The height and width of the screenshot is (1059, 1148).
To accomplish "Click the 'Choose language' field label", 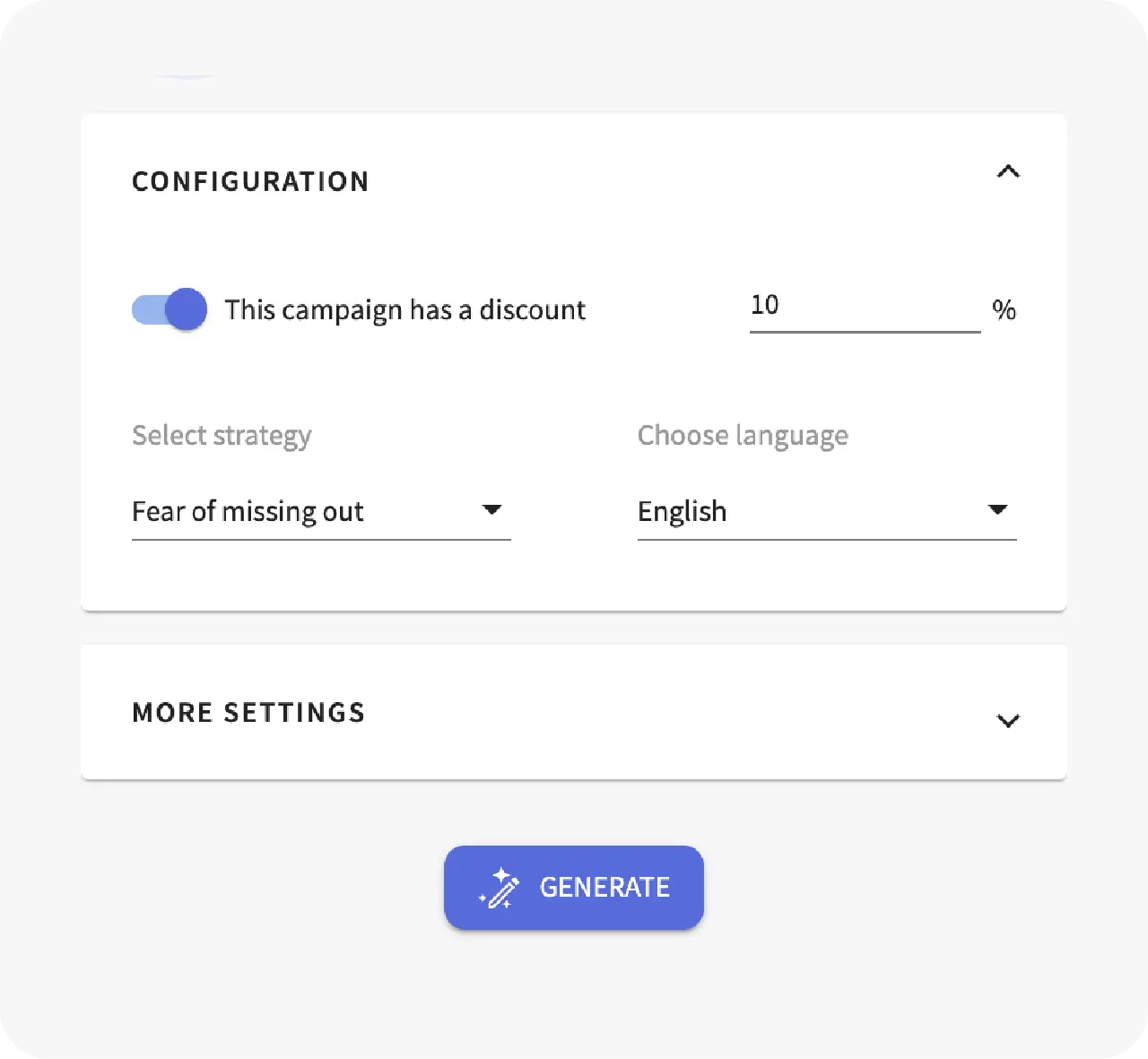I will 743,436.
